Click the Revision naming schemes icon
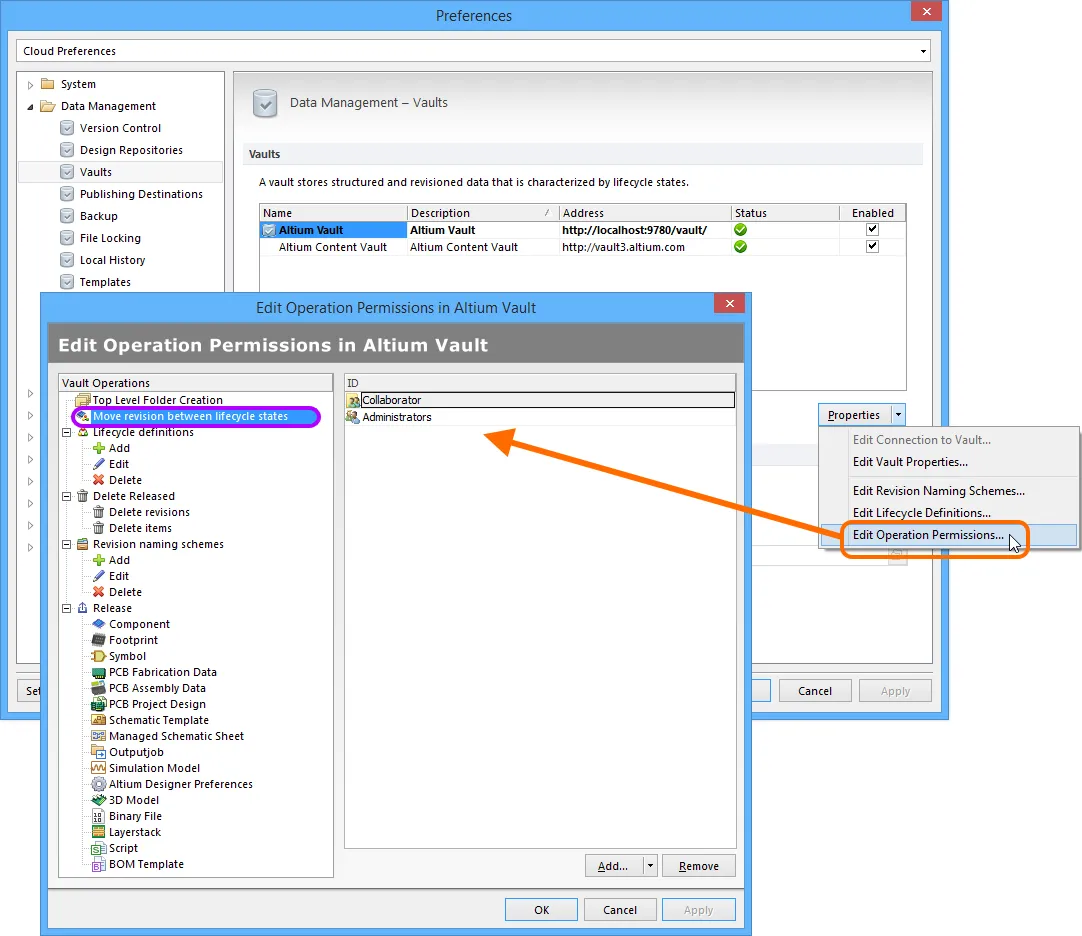1082x936 pixels. [x=83, y=544]
